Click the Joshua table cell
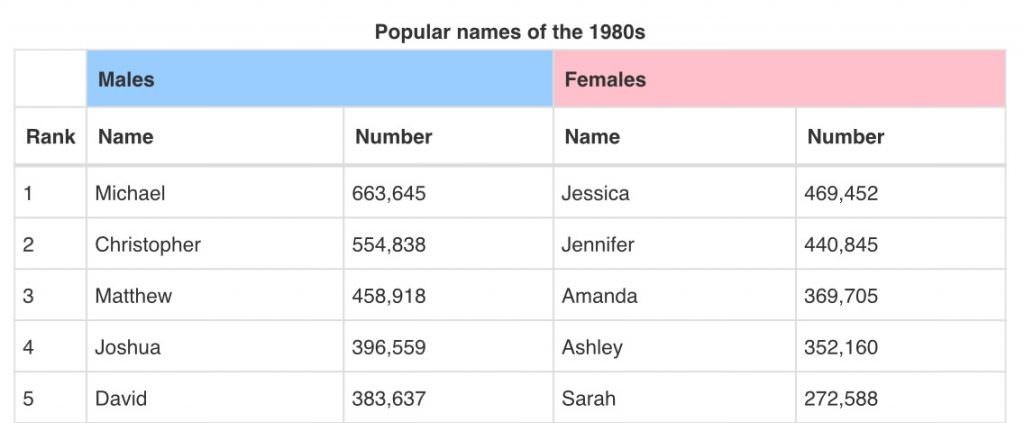1024x423 pixels. pos(215,347)
